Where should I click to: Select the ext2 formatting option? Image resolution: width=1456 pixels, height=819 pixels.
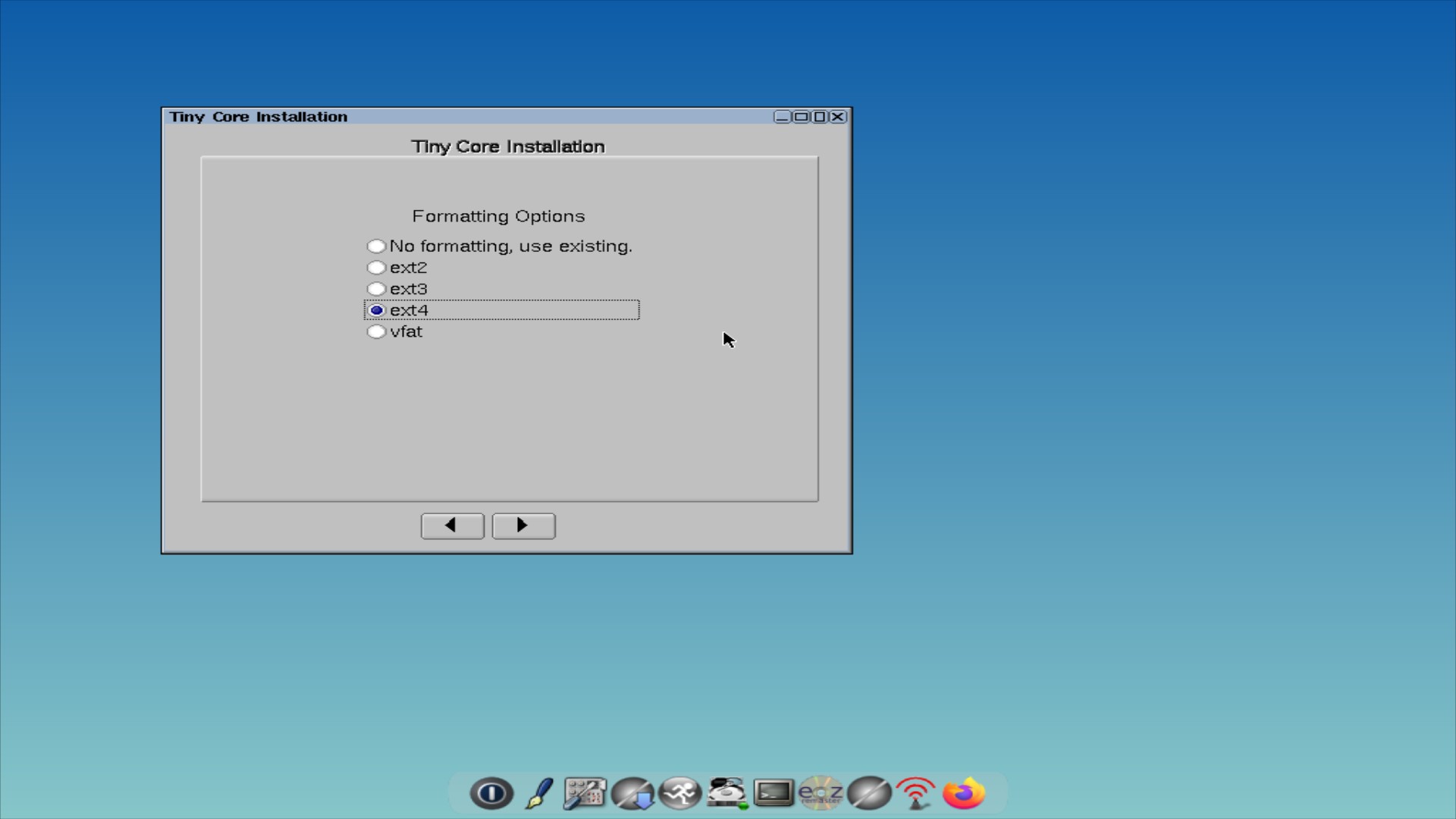(376, 267)
